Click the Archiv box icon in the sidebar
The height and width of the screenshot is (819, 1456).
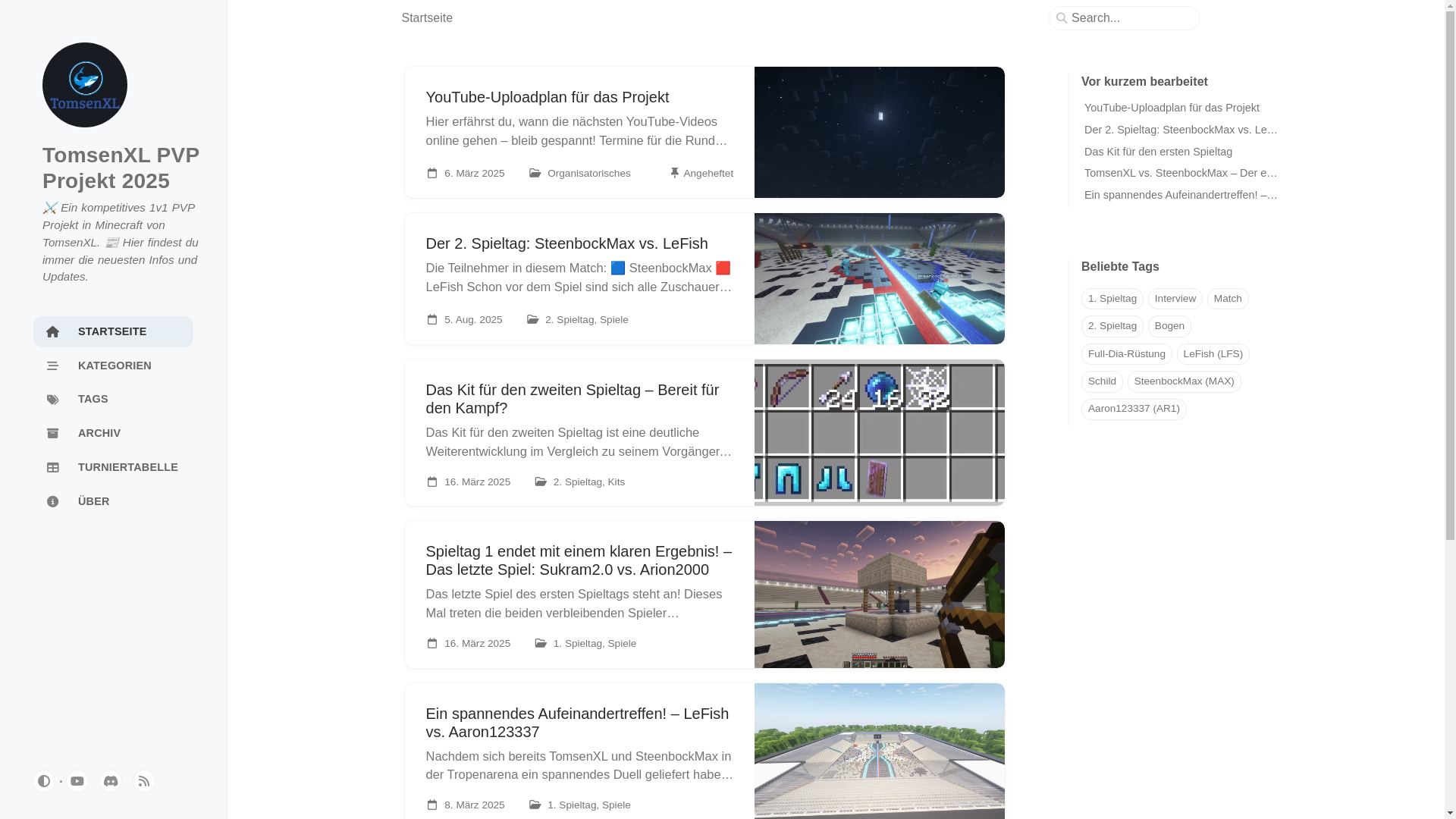52,433
